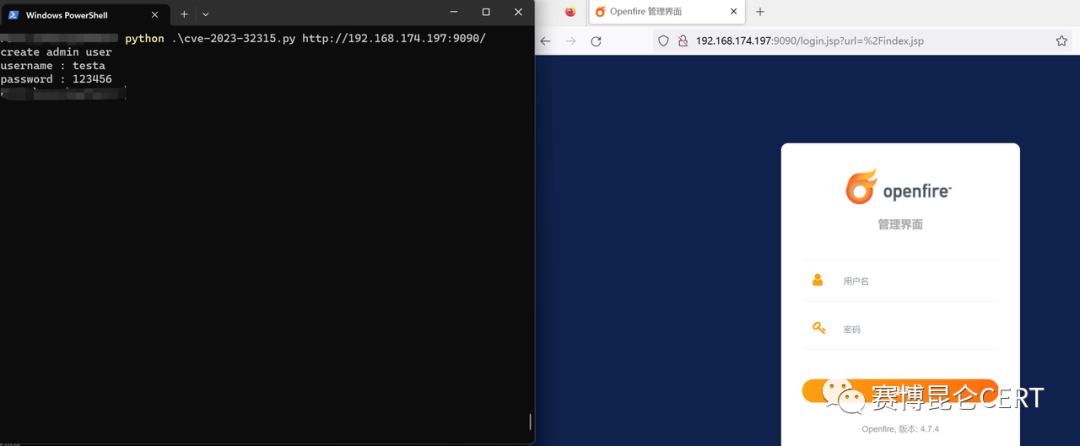Click the Firefox icon in browser tab strip

point(570,12)
